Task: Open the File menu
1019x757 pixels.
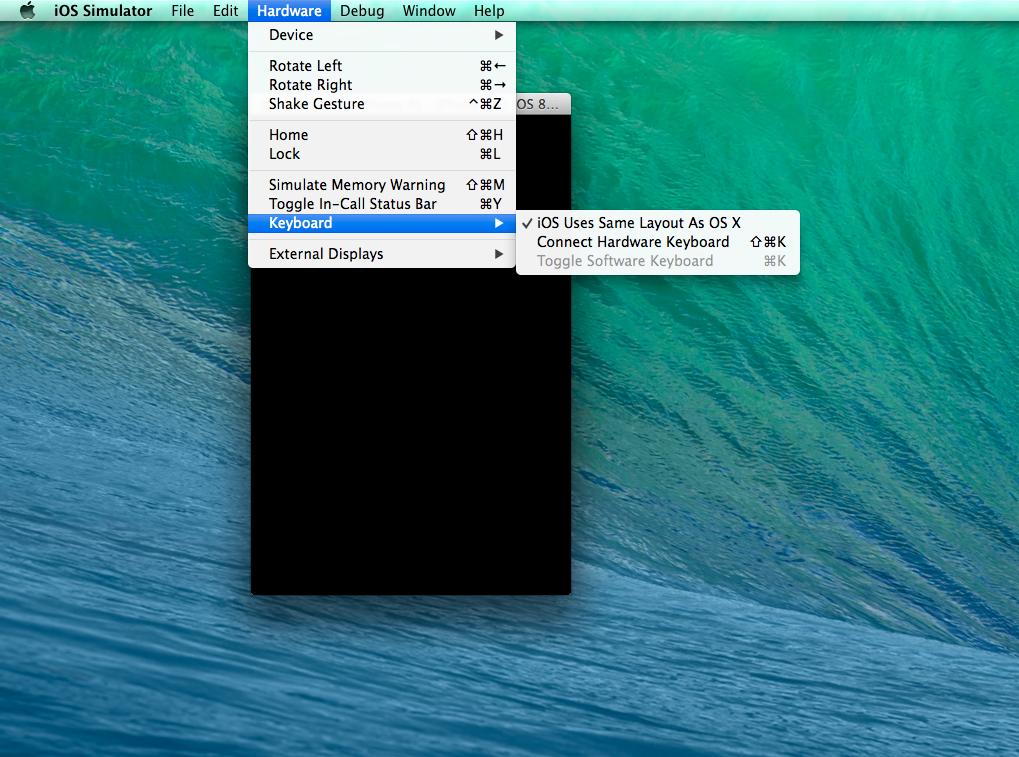Action: (183, 10)
